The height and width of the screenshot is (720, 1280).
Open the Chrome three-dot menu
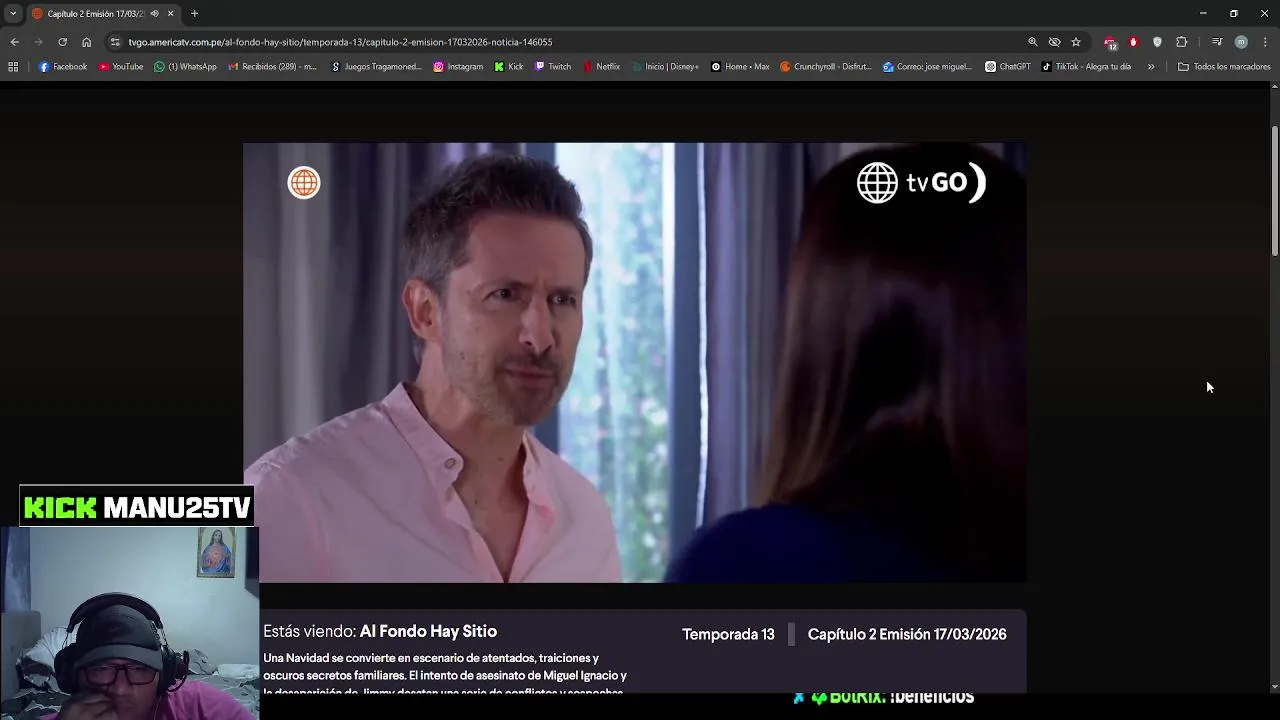point(1265,42)
